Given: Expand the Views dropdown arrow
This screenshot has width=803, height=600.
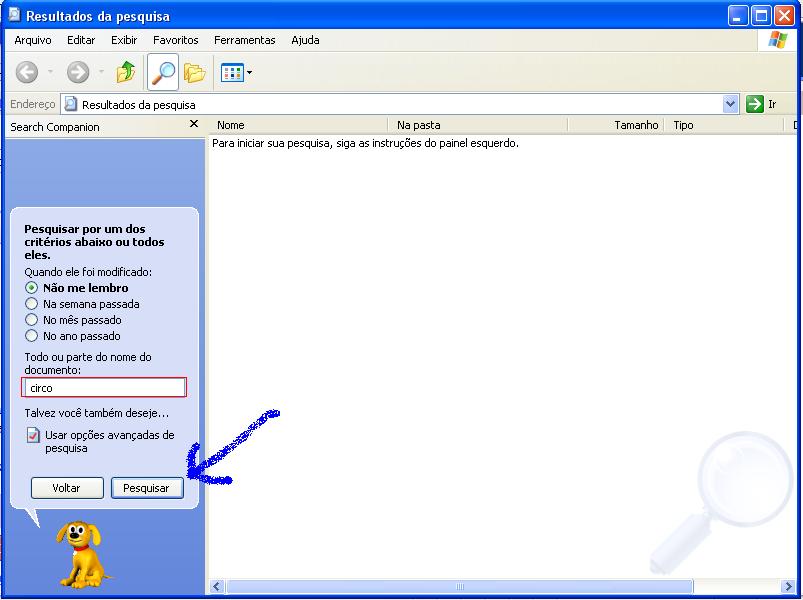Looking at the screenshot, I should coord(249,73).
